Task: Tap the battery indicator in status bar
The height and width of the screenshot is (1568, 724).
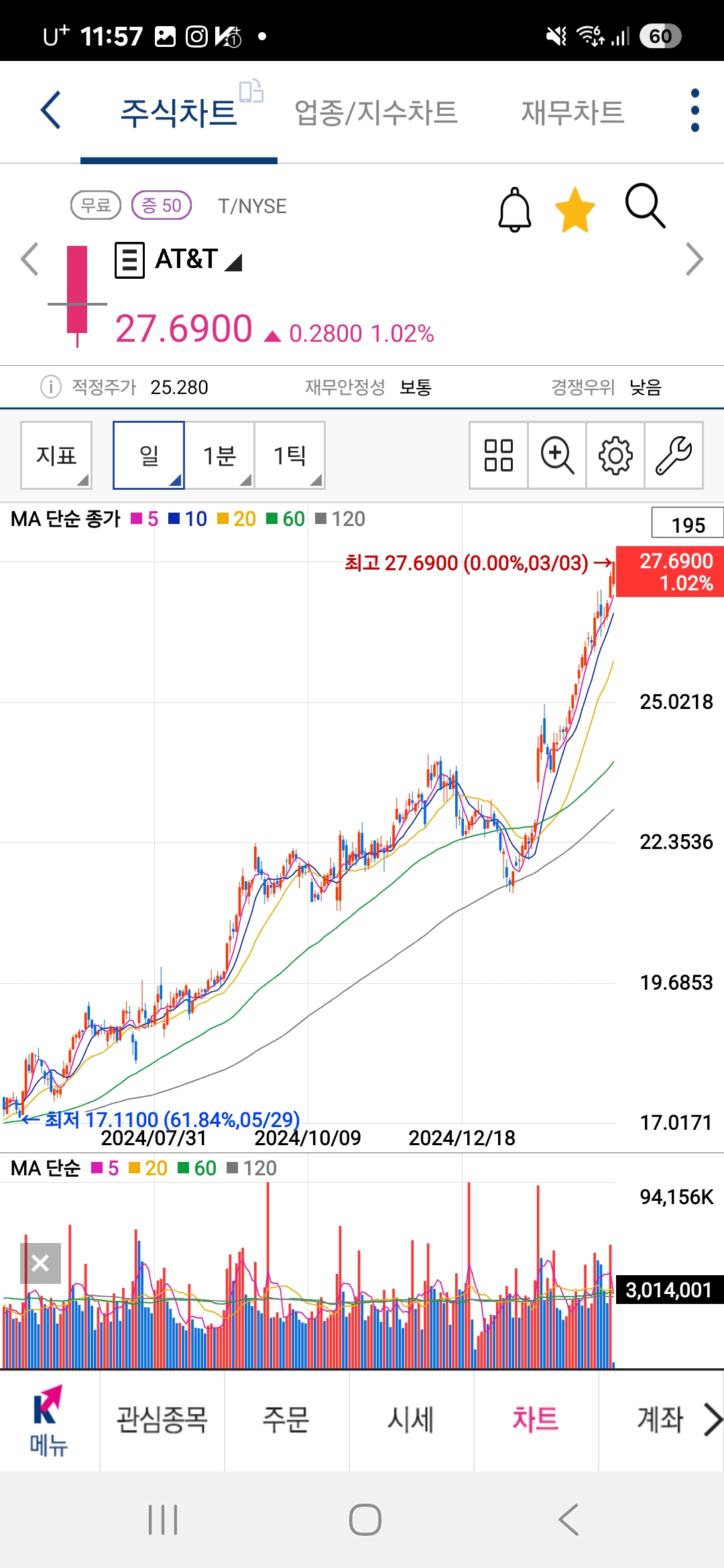Action: (x=660, y=36)
